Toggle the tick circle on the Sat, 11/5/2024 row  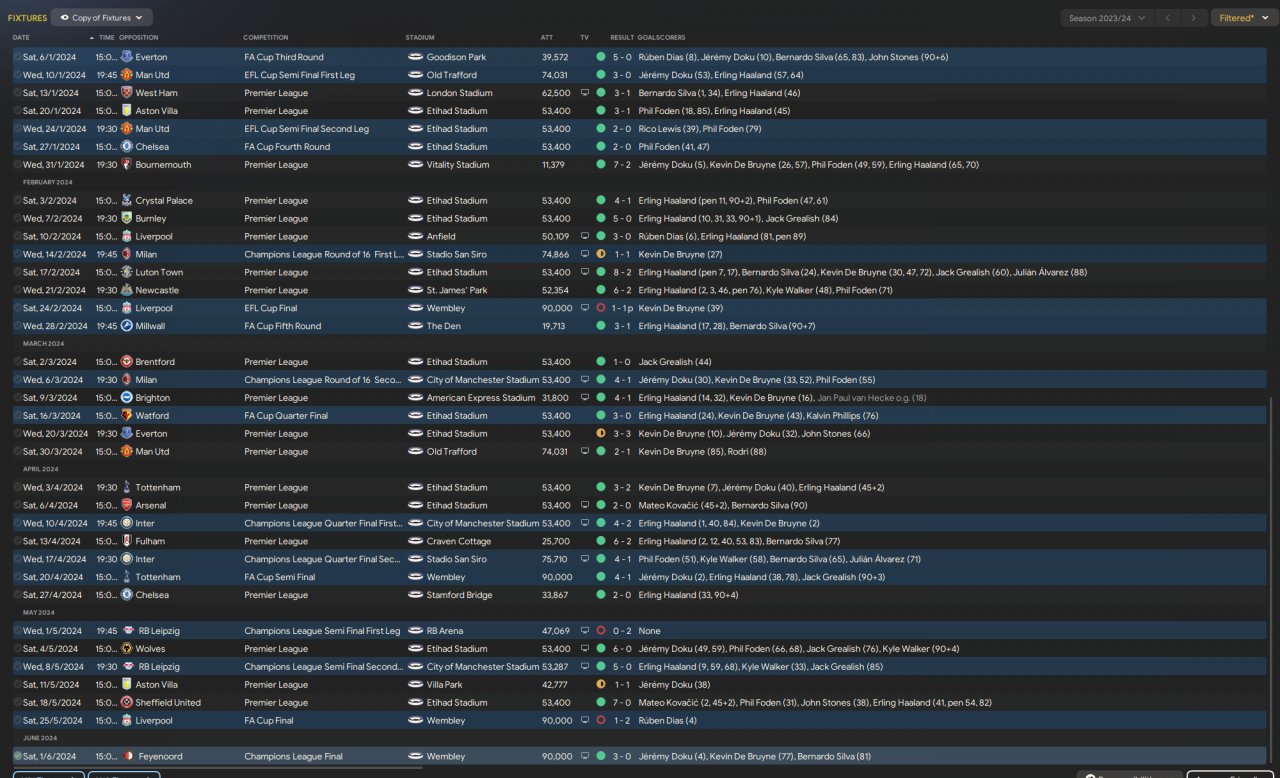pos(17,685)
